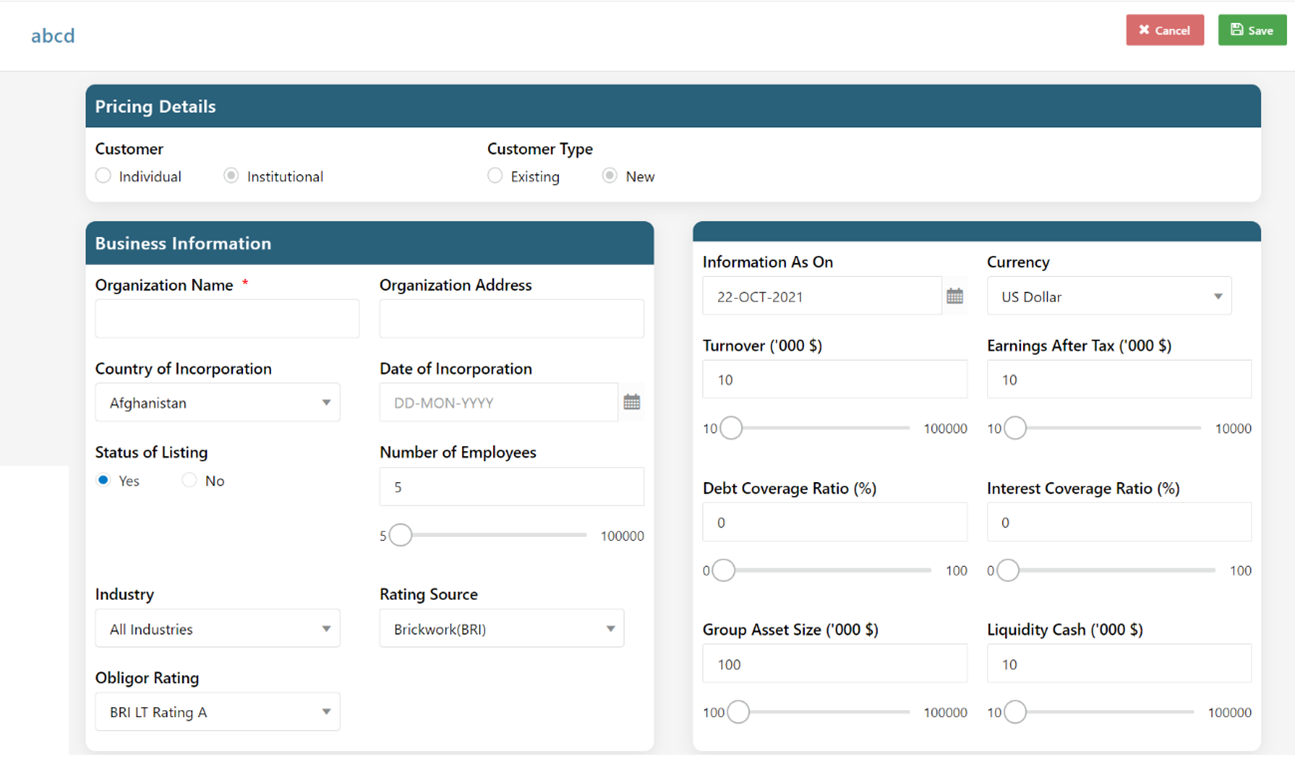
Task: Click the Group Asset Size input
Action: tap(835, 664)
